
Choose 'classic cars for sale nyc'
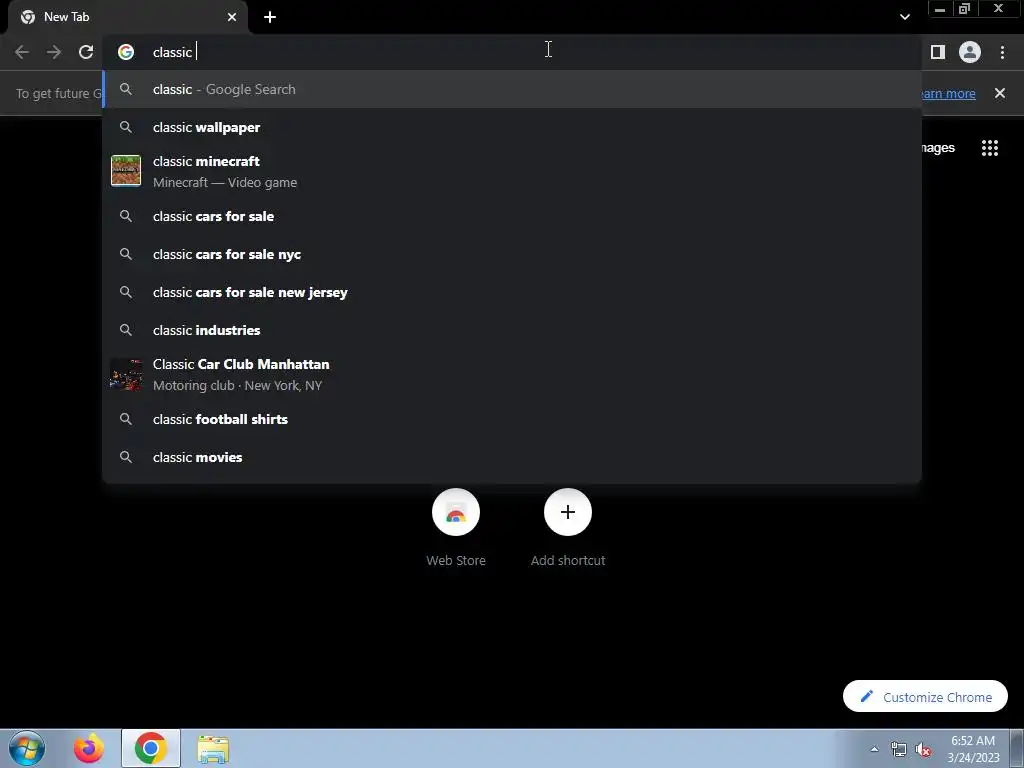pyautogui.click(x=512, y=254)
